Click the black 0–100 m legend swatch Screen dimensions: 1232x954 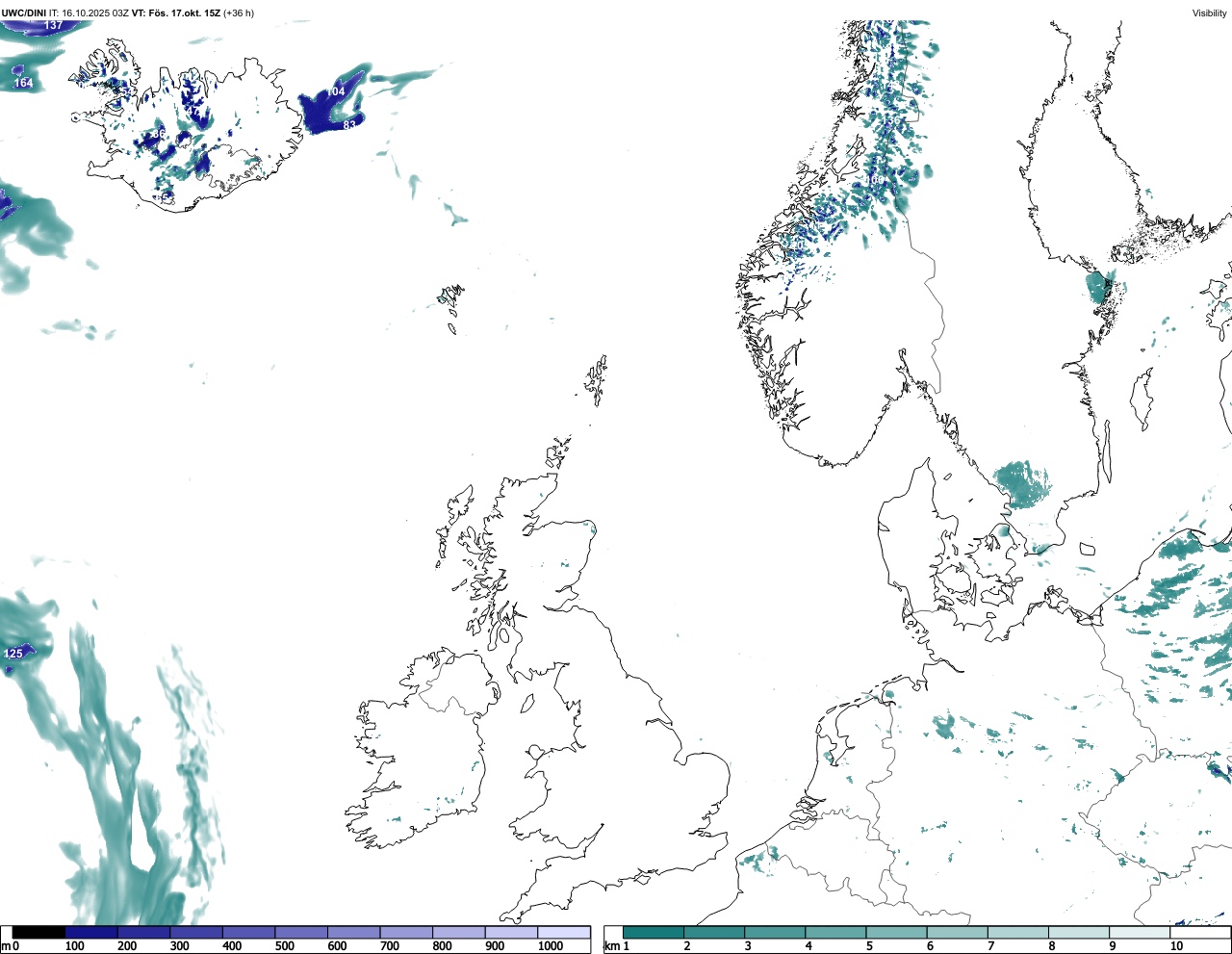tap(38, 933)
